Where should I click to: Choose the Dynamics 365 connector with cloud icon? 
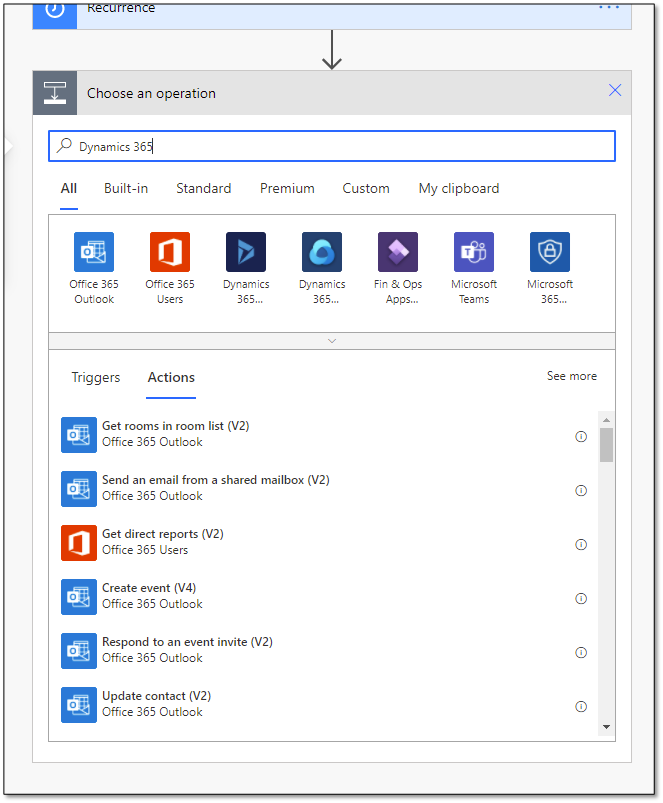coord(322,251)
